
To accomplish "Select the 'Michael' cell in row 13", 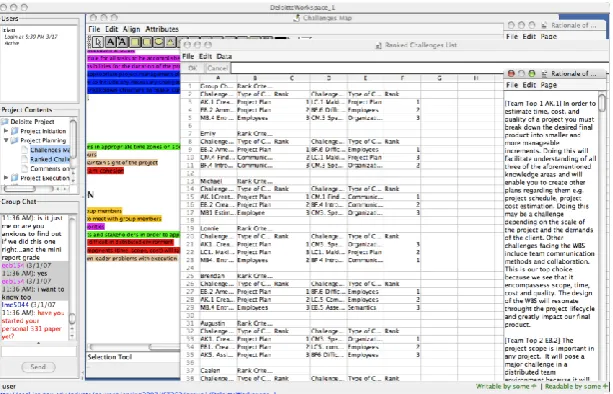I will [x=218, y=181].
